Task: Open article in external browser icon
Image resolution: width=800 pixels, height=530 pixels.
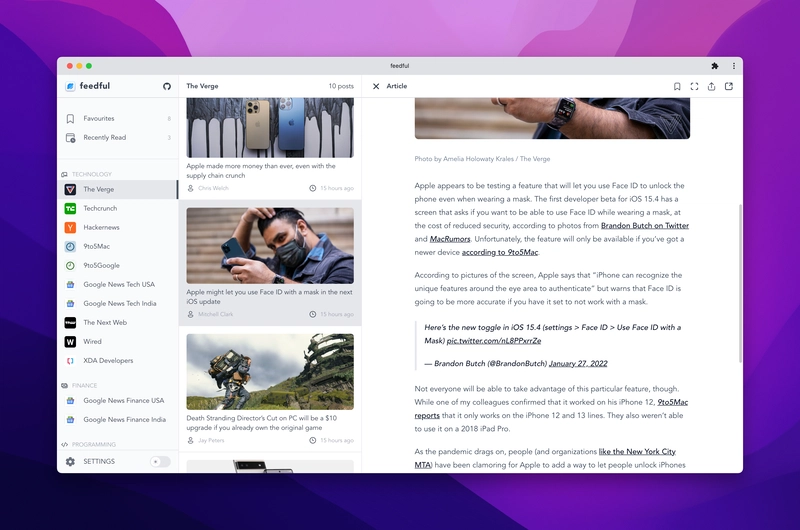Action: (x=729, y=86)
